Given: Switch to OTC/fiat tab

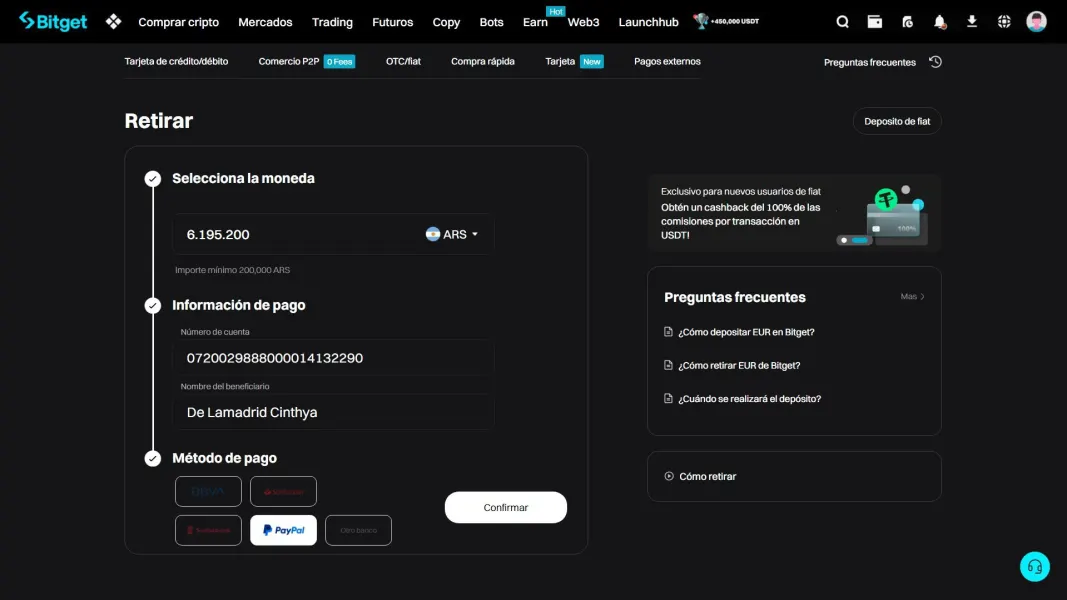Looking at the screenshot, I should [404, 61].
